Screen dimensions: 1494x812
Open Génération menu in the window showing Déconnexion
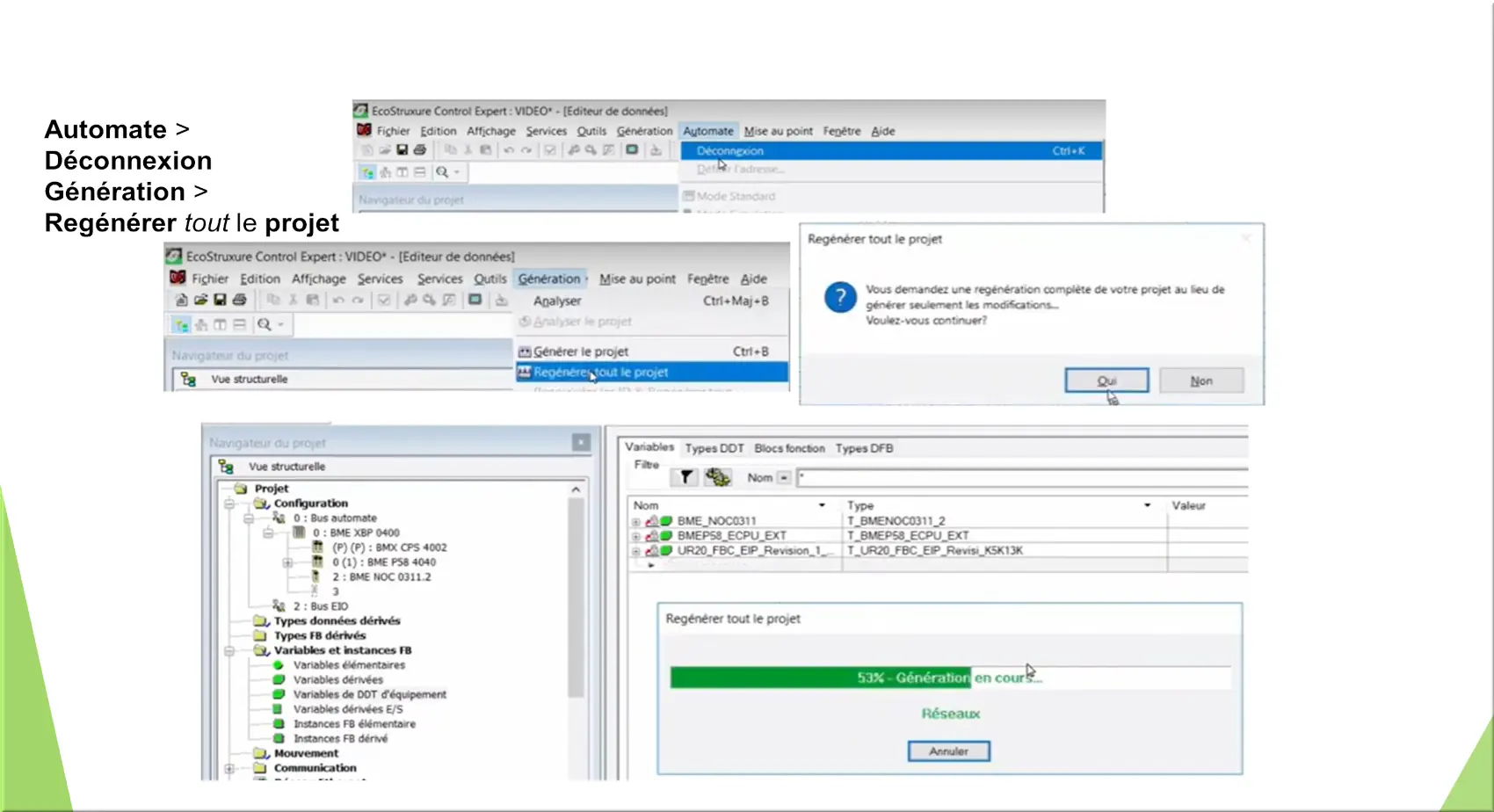click(644, 131)
